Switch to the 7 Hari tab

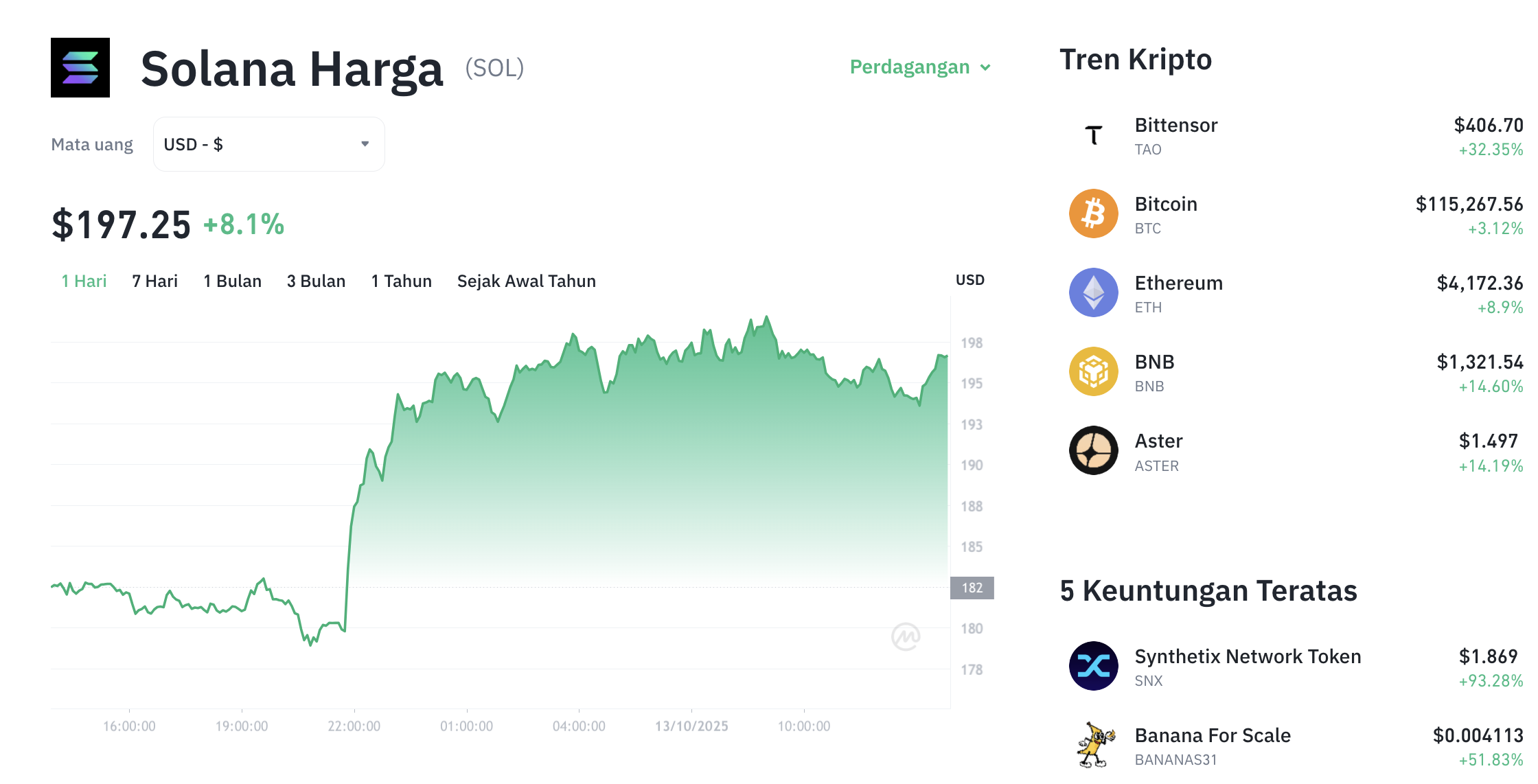point(154,281)
